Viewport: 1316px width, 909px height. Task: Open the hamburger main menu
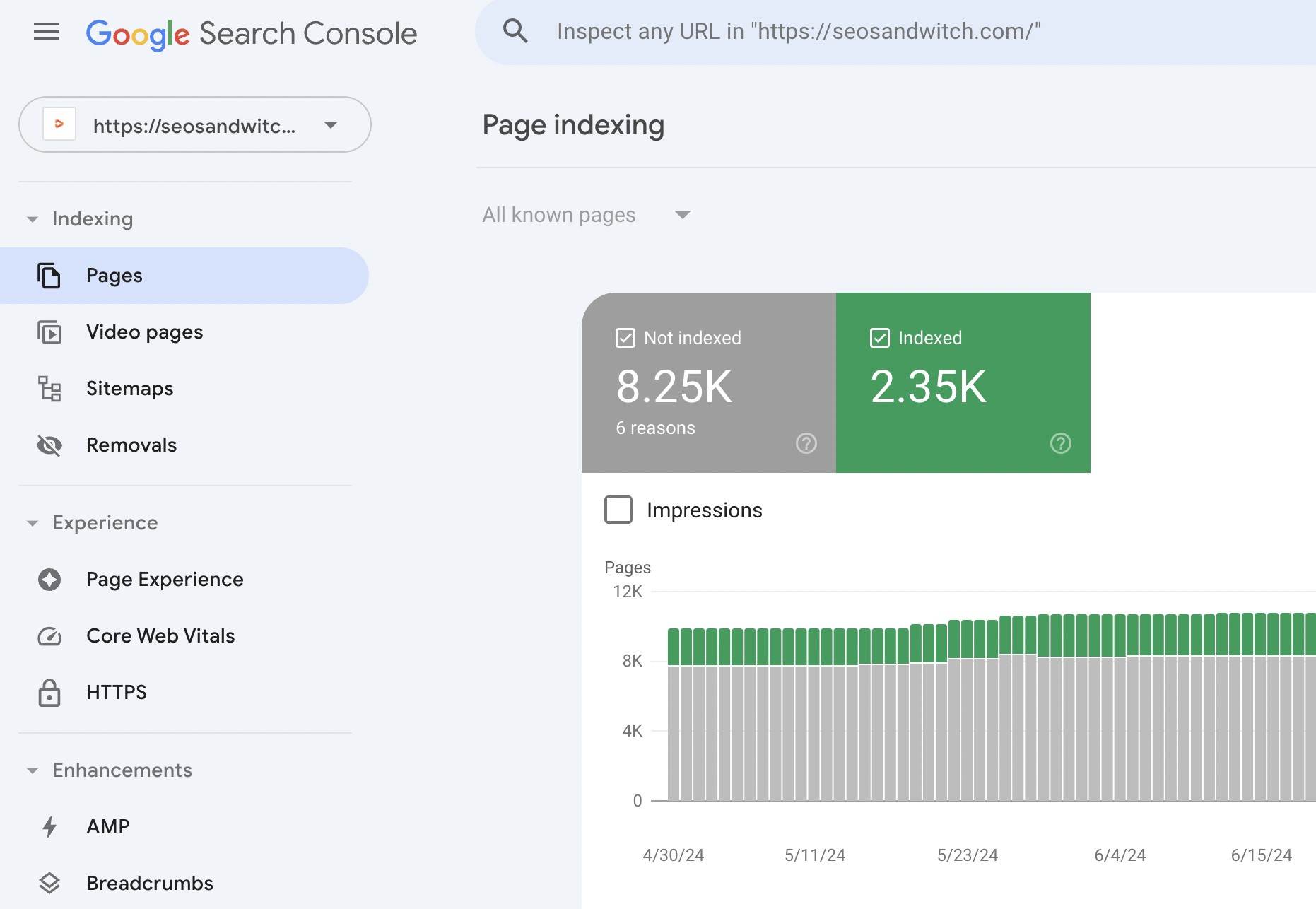[47, 32]
